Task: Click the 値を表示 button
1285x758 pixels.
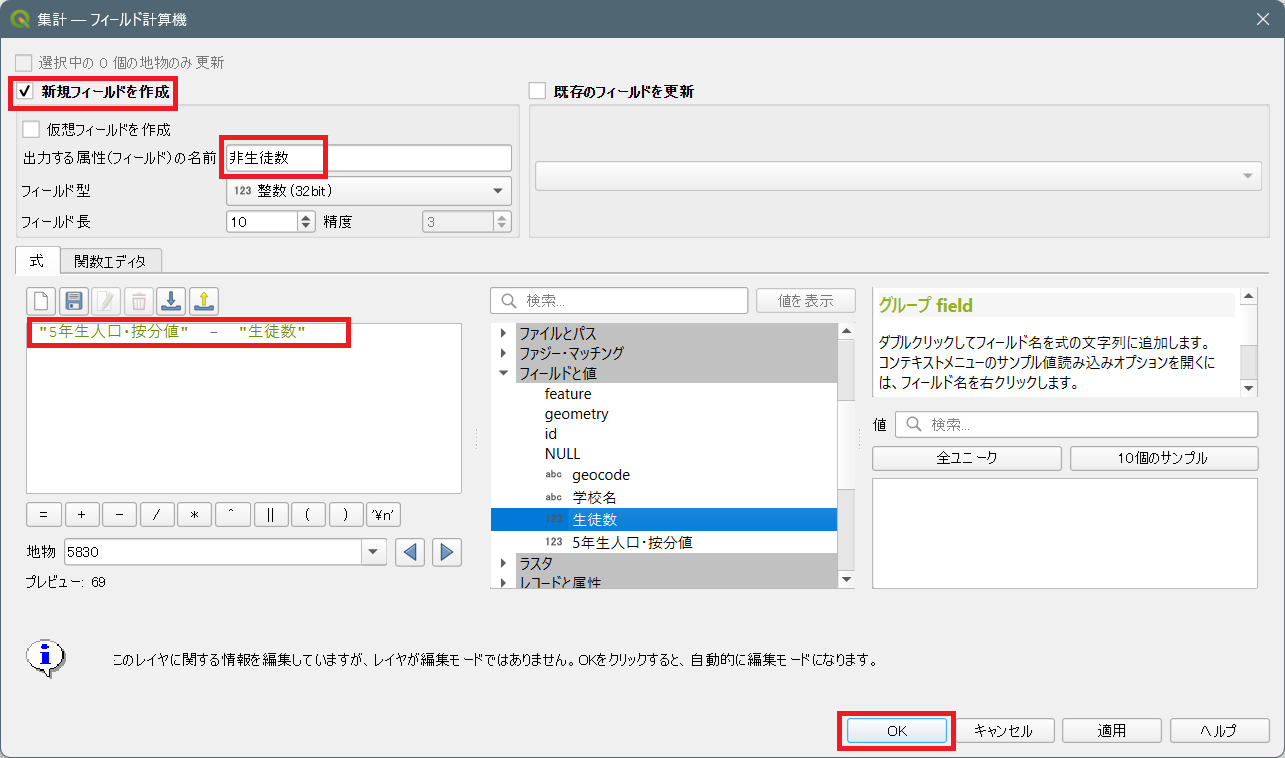Action: click(x=806, y=300)
